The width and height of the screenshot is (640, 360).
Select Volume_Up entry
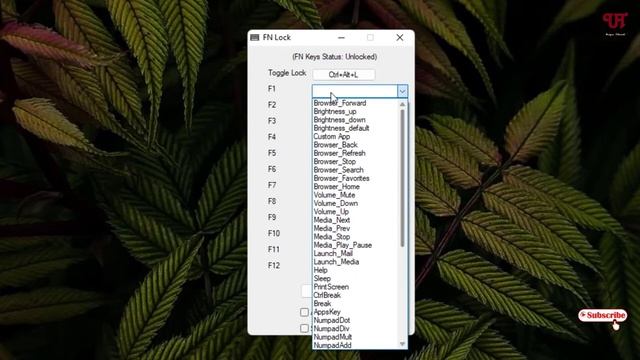click(x=331, y=212)
